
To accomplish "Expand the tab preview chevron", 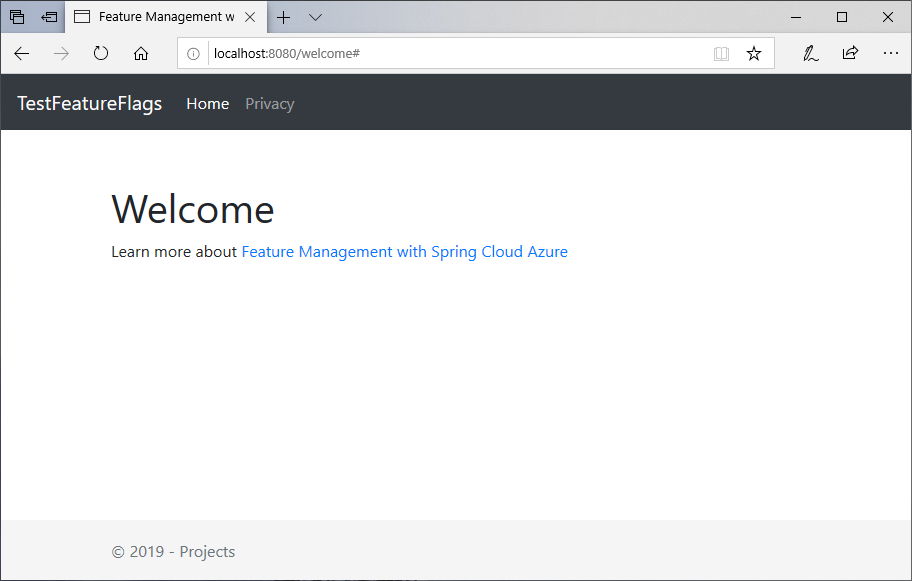I will click(x=315, y=17).
